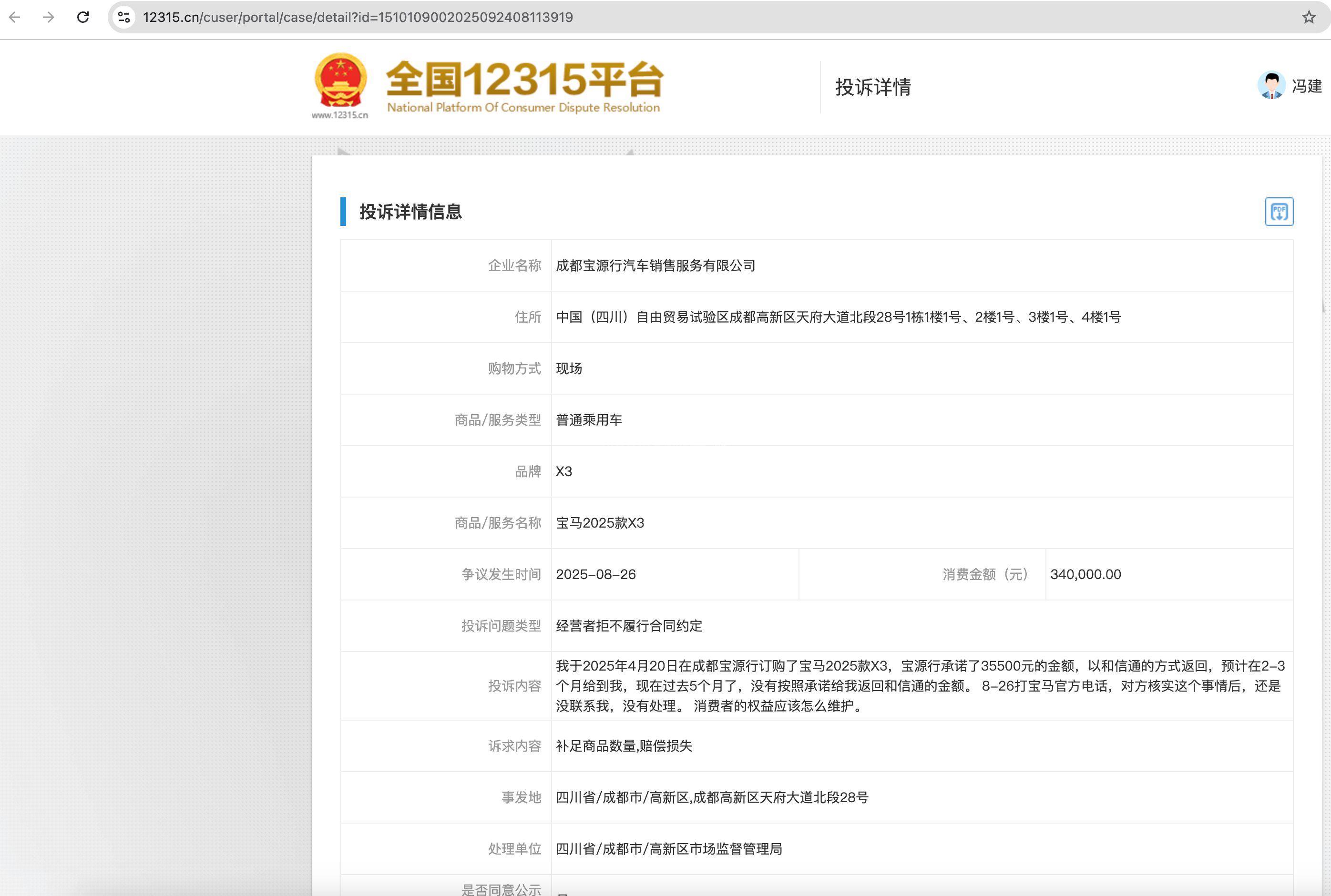Viewport: 1331px width, 896px height.
Task: Click handling unit 高新区市场监督管理局 text
Action: (x=669, y=848)
